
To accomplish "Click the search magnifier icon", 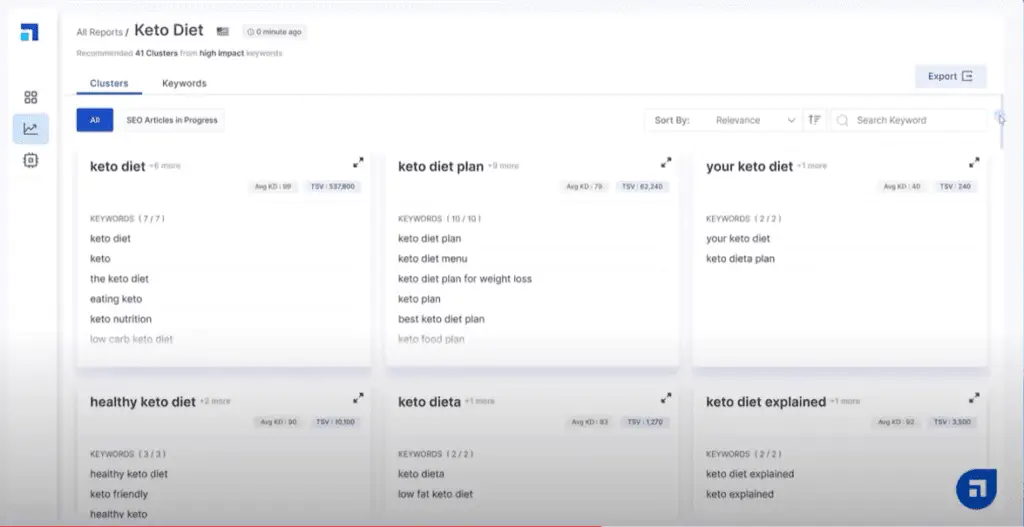I will (x=842, y=120).
